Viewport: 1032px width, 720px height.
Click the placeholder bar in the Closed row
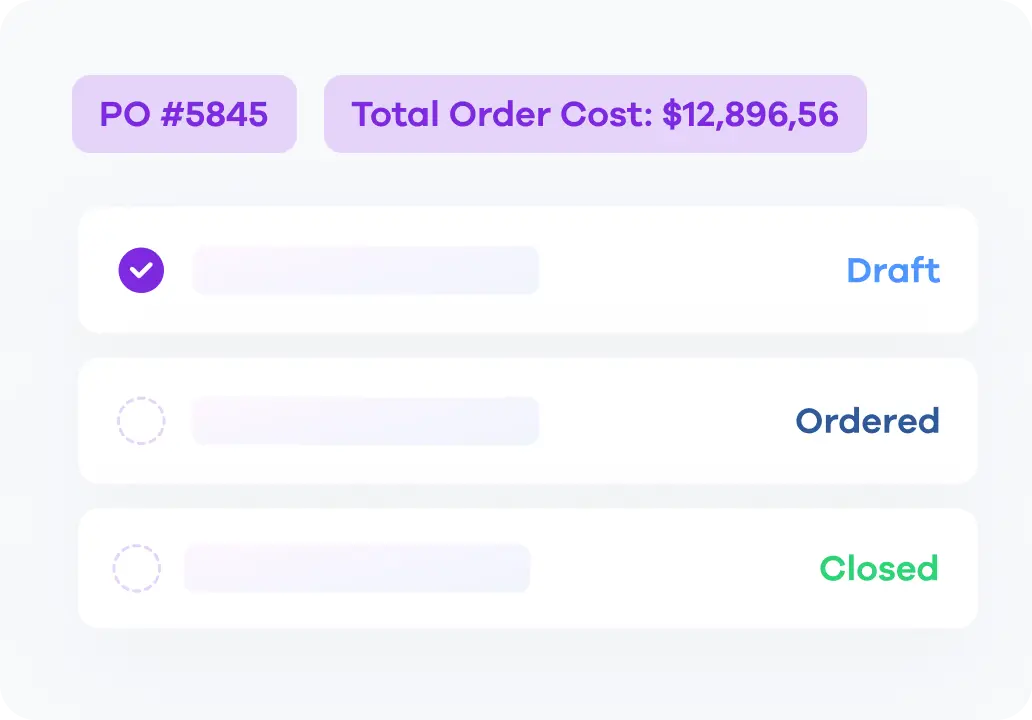357,569
